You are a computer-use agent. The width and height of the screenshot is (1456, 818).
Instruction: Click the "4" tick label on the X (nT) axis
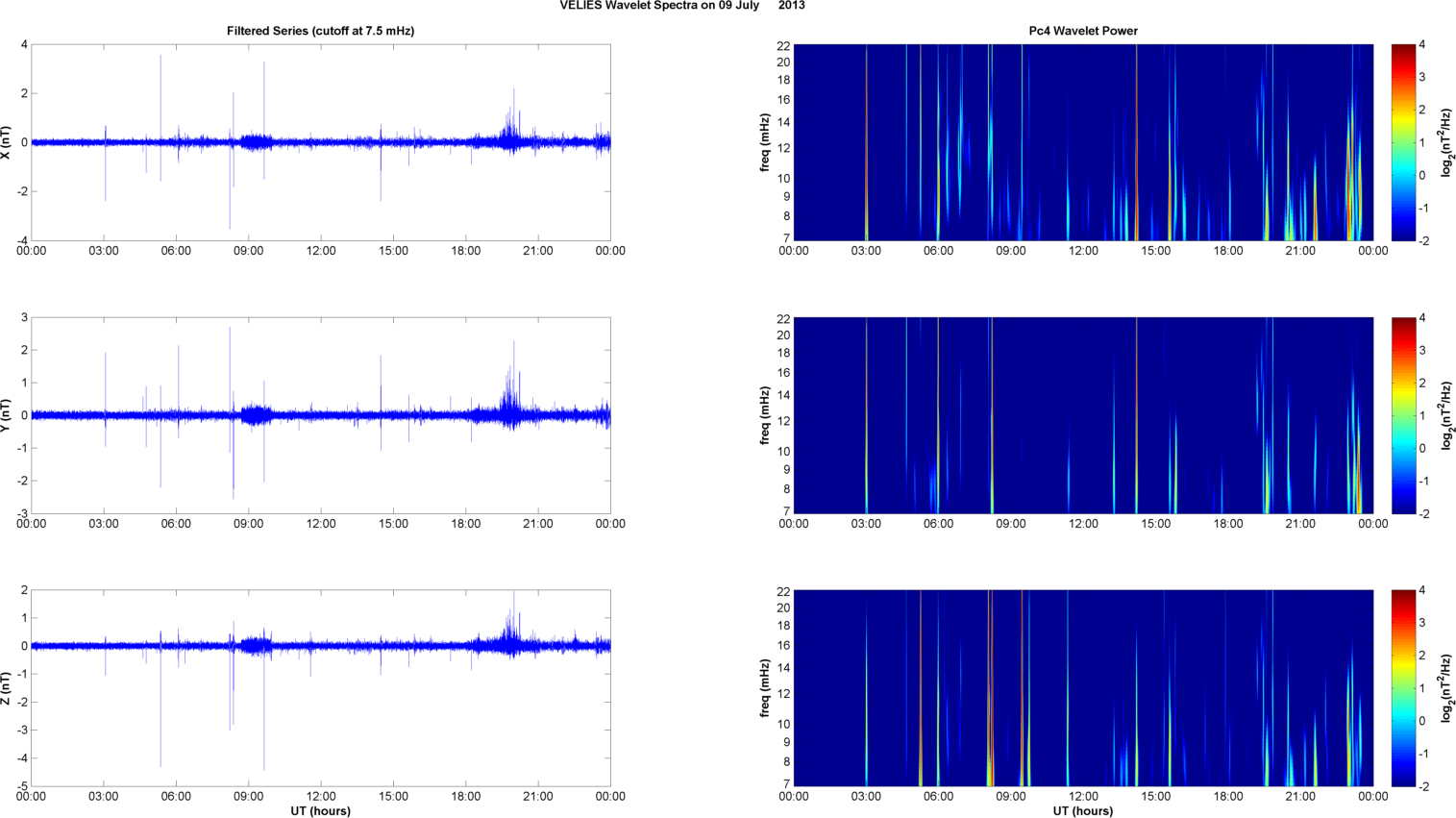pyautogui.click(x=24, y=44)
